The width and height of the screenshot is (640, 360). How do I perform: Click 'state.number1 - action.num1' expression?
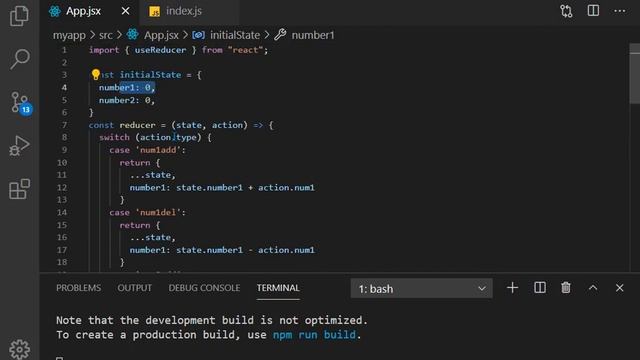[x=245, y=250]
